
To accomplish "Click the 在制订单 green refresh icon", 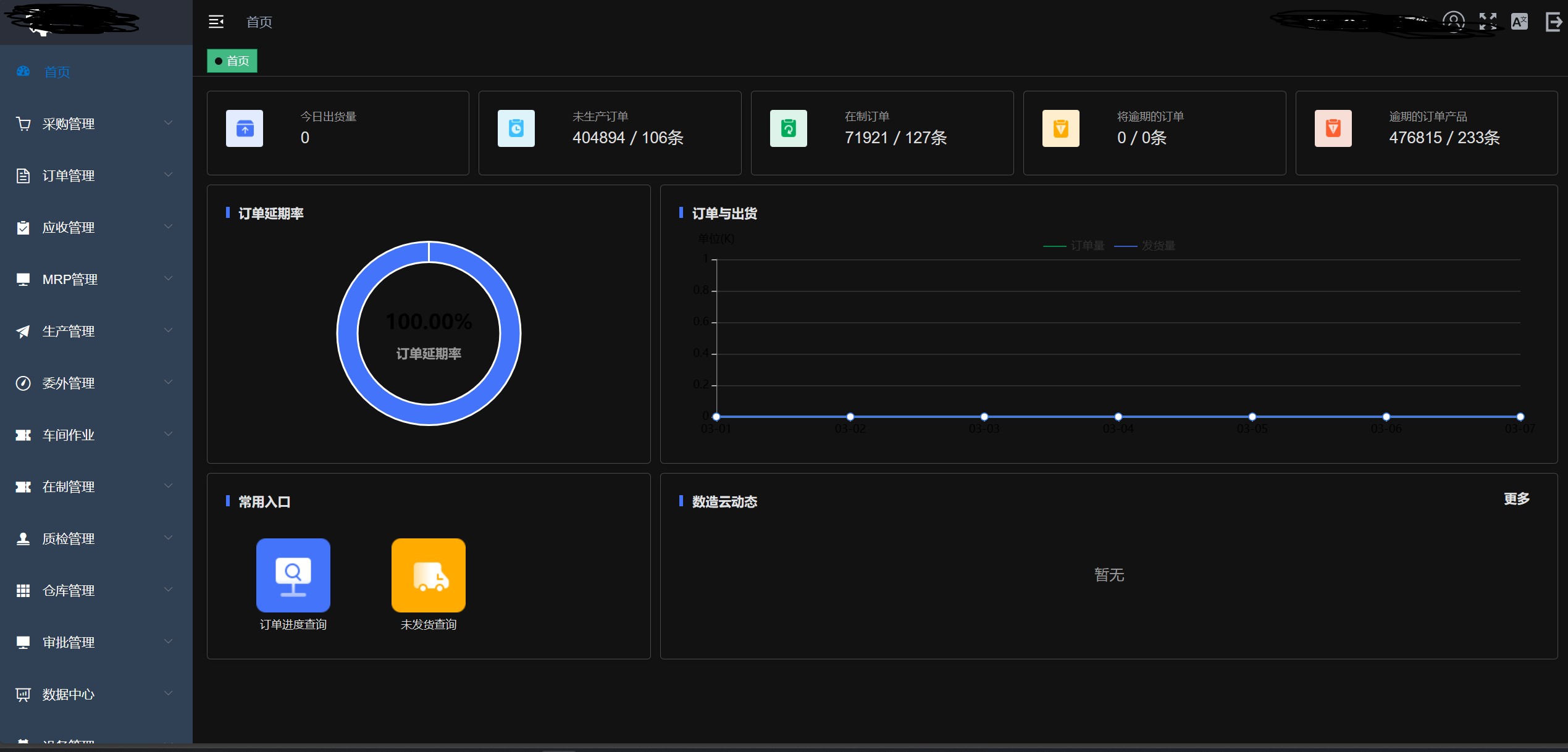I will click(x=789, y=128).
